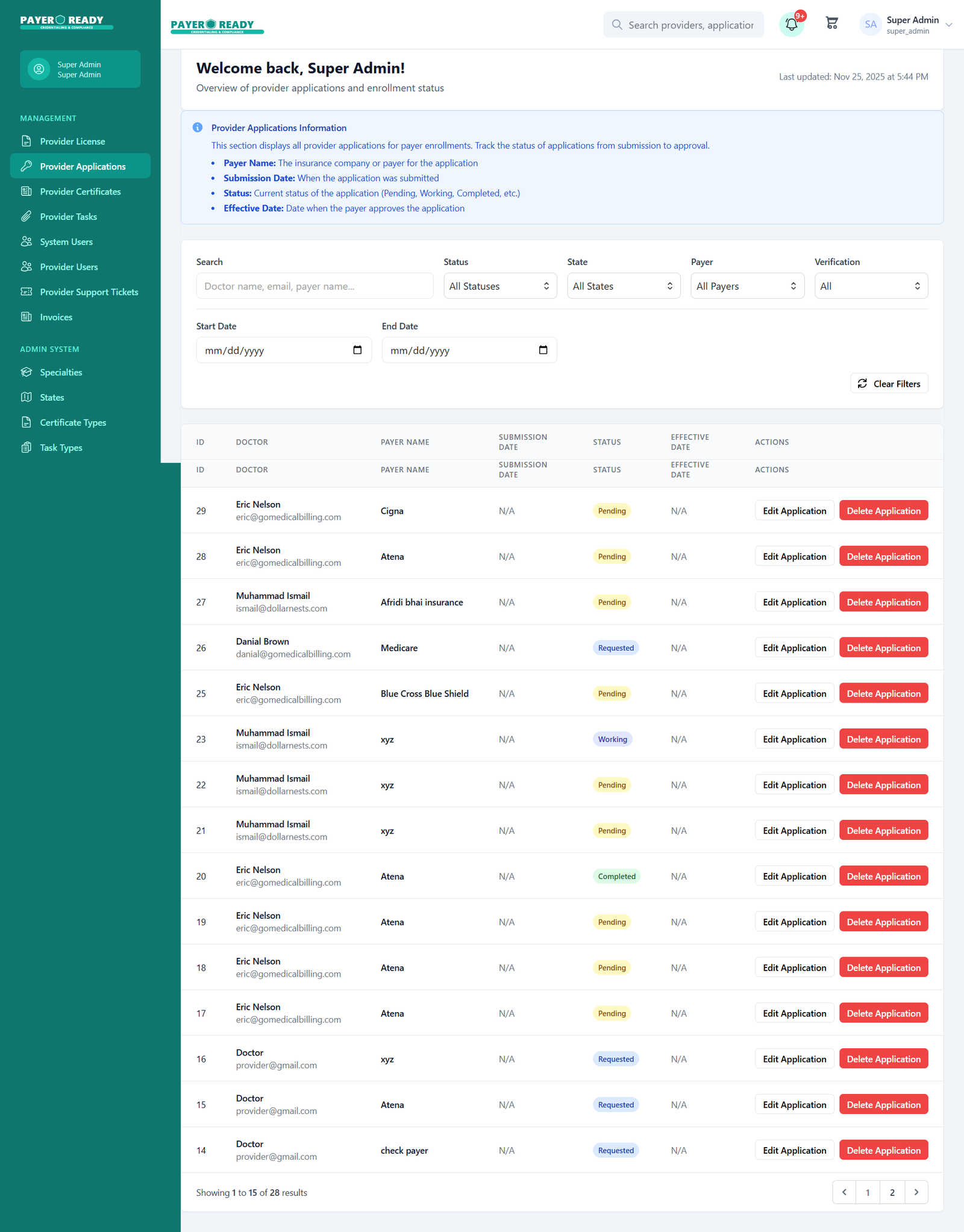
Task: Click the SA user avatar
Action: point(870,25)
